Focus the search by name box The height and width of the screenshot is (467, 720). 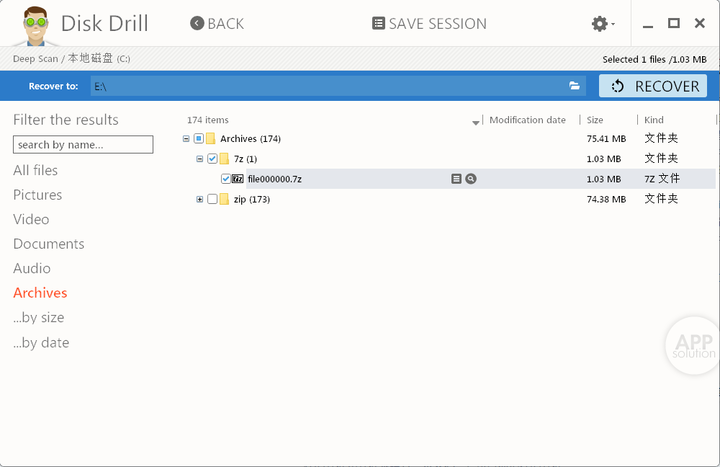[x=83, y=145]
